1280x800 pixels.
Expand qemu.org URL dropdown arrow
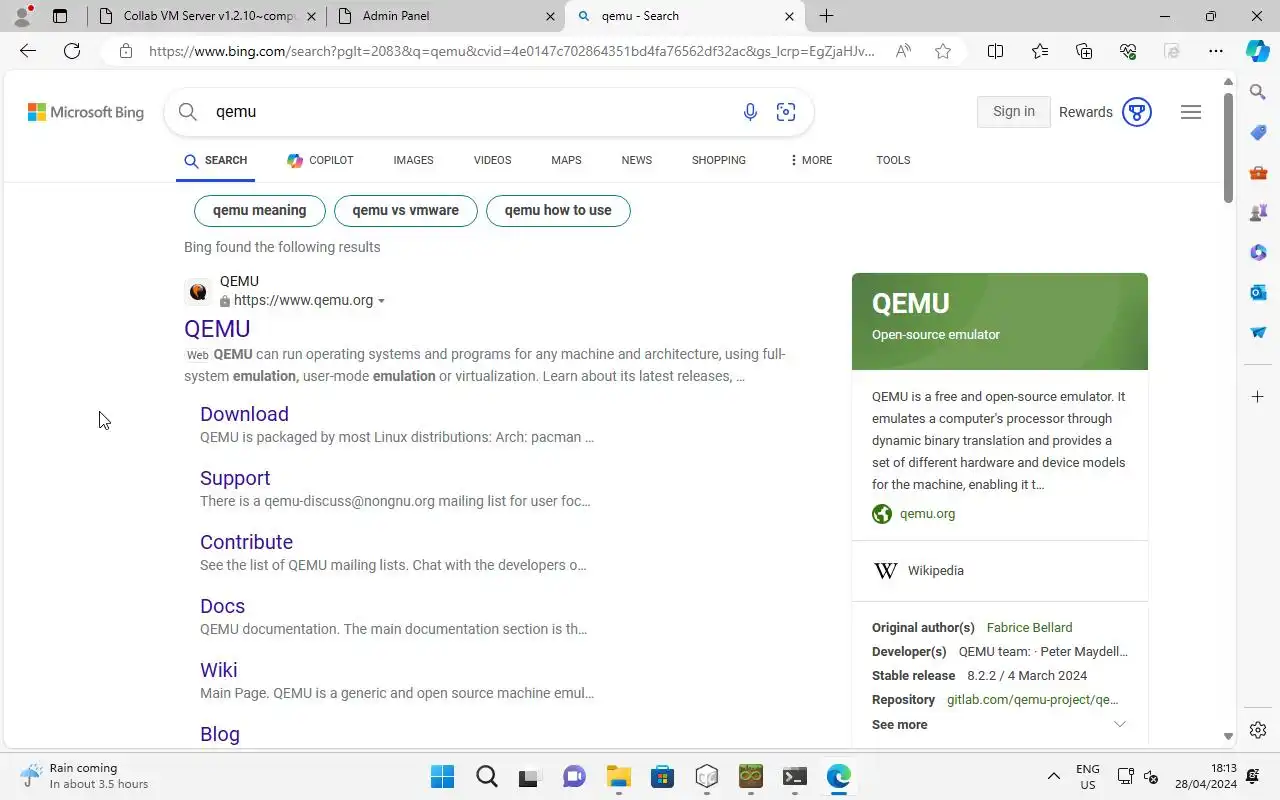(x=381, y=301)
